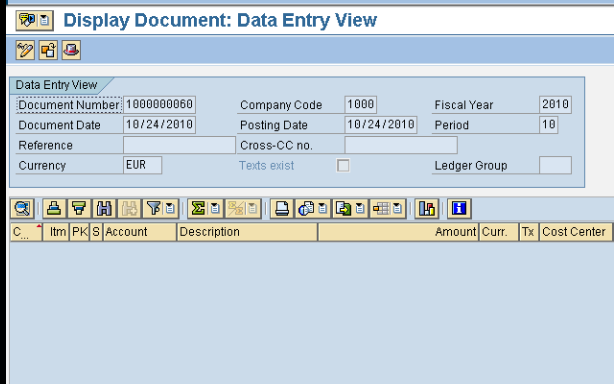Click the Document Number field
This screenshot has height=384, width=614.
[x=159, y=105]
